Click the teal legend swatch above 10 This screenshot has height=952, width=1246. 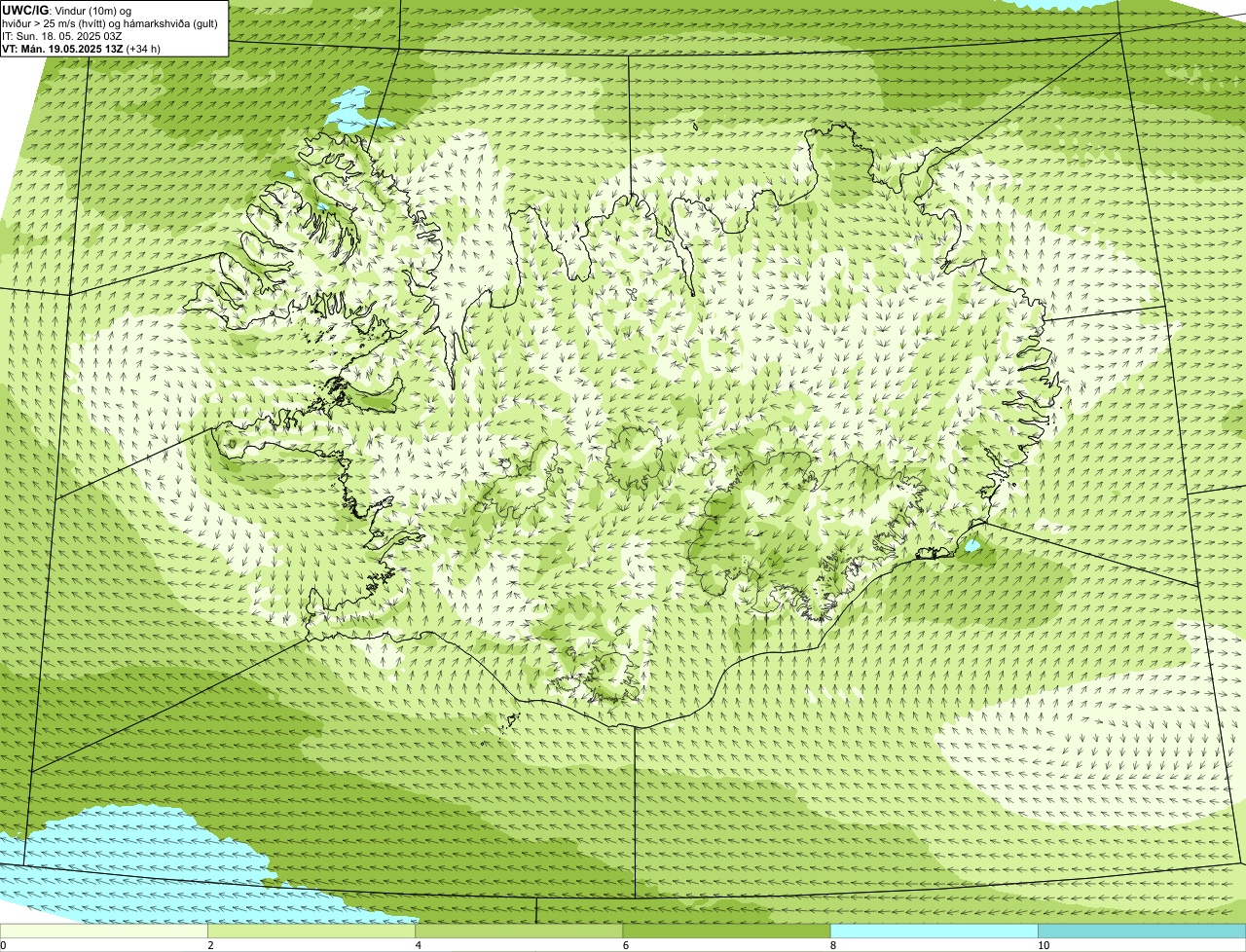(x=1142, y=931)
